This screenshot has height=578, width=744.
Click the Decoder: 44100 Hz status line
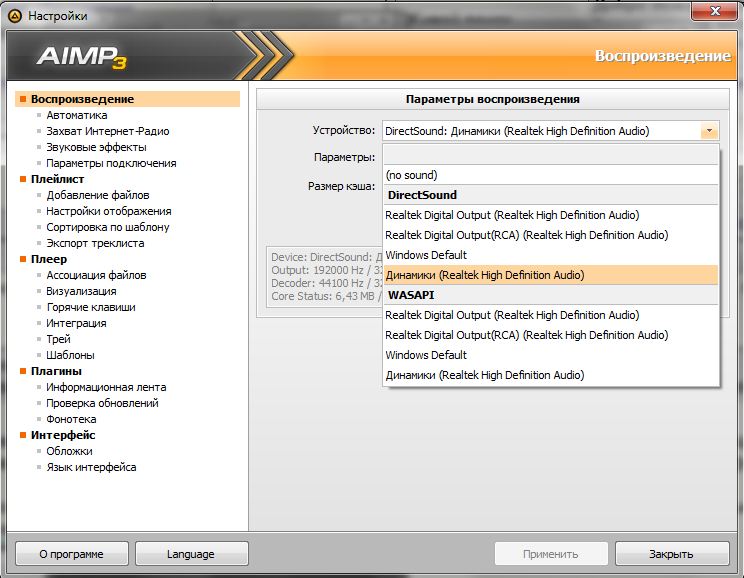(326, 283)
